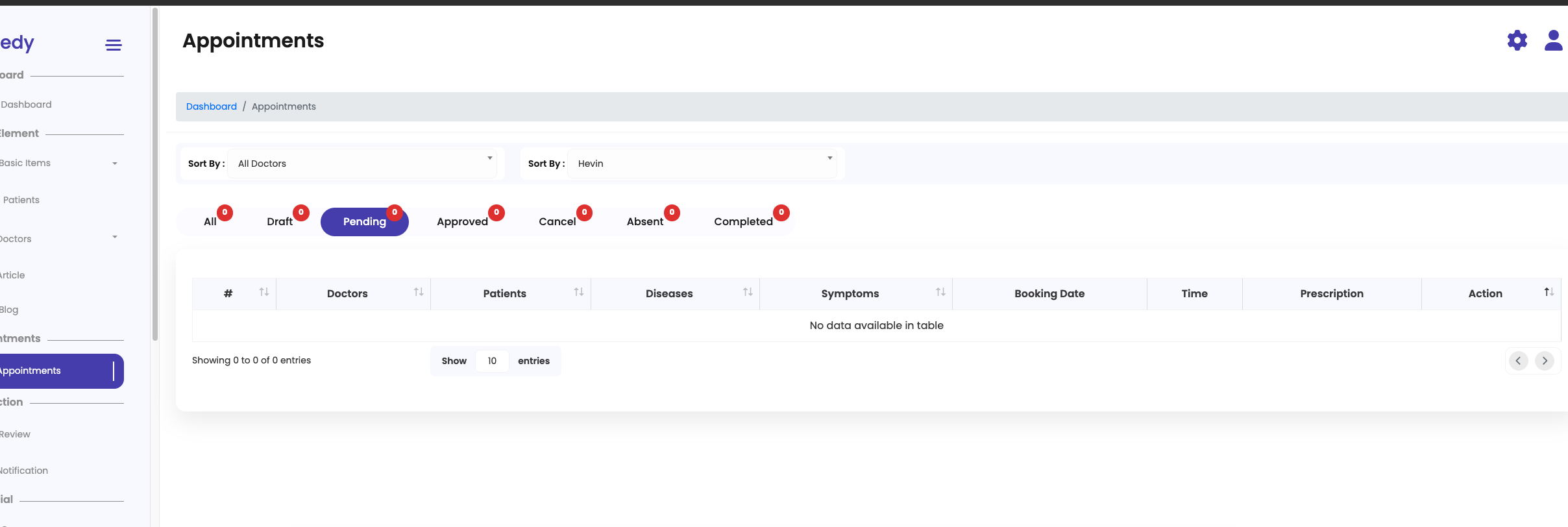Click the sidebar vertical scrollbar

pyautogui.click(x=155, y=174)
